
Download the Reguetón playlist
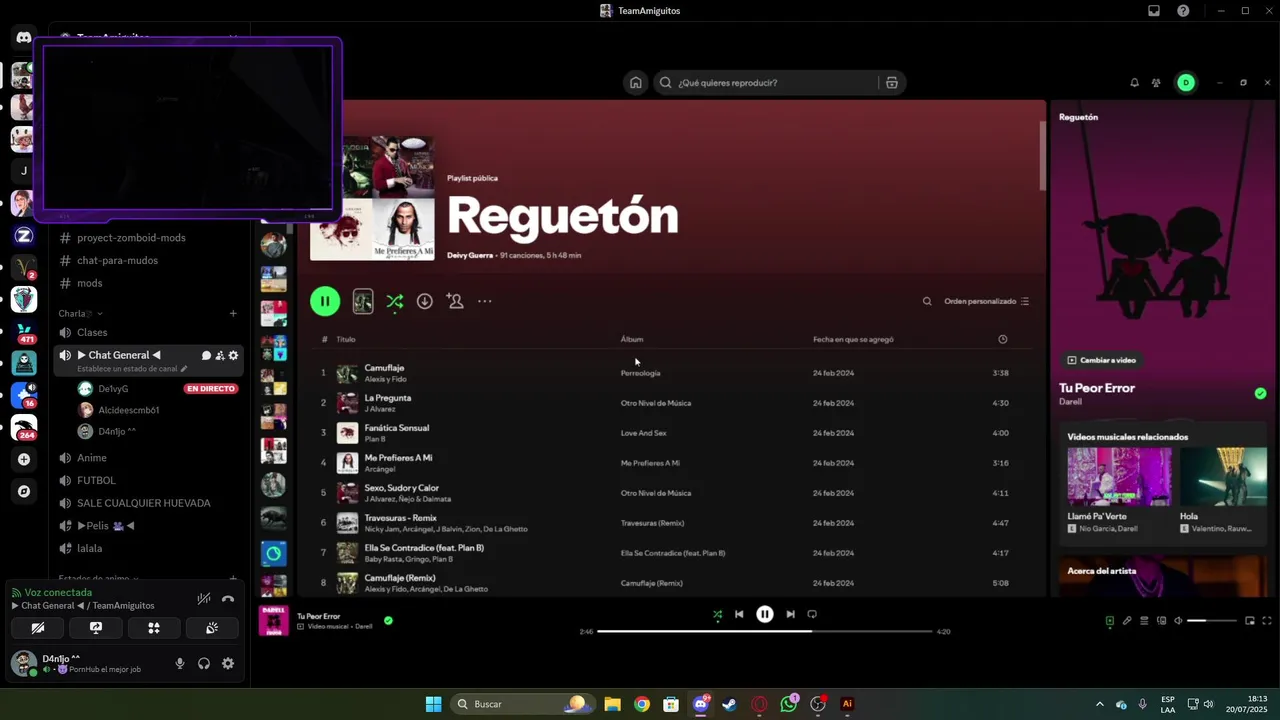coord(425,301)
